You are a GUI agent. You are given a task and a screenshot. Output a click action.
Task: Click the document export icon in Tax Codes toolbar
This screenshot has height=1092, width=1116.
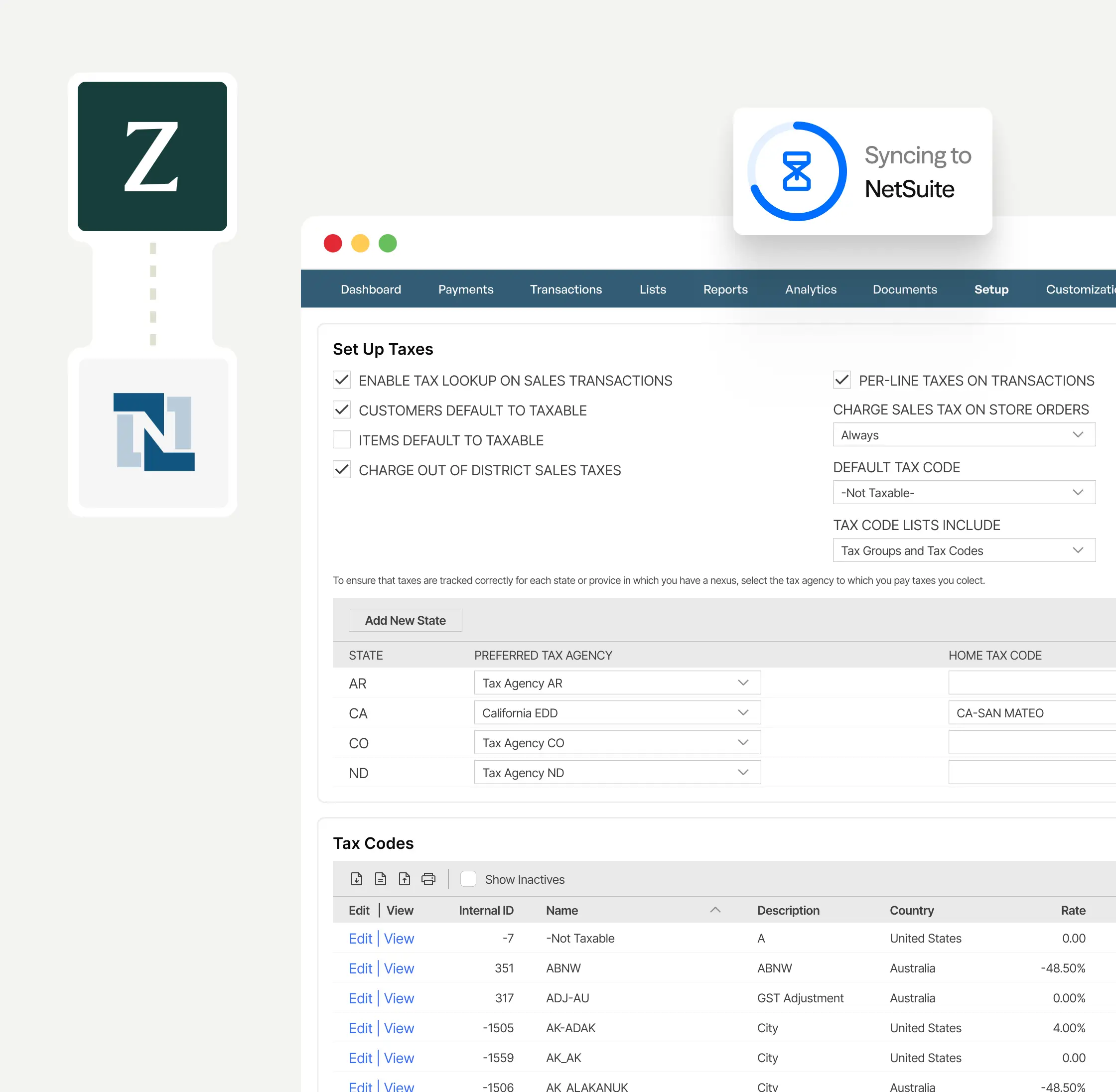click(x=380, y=879)
